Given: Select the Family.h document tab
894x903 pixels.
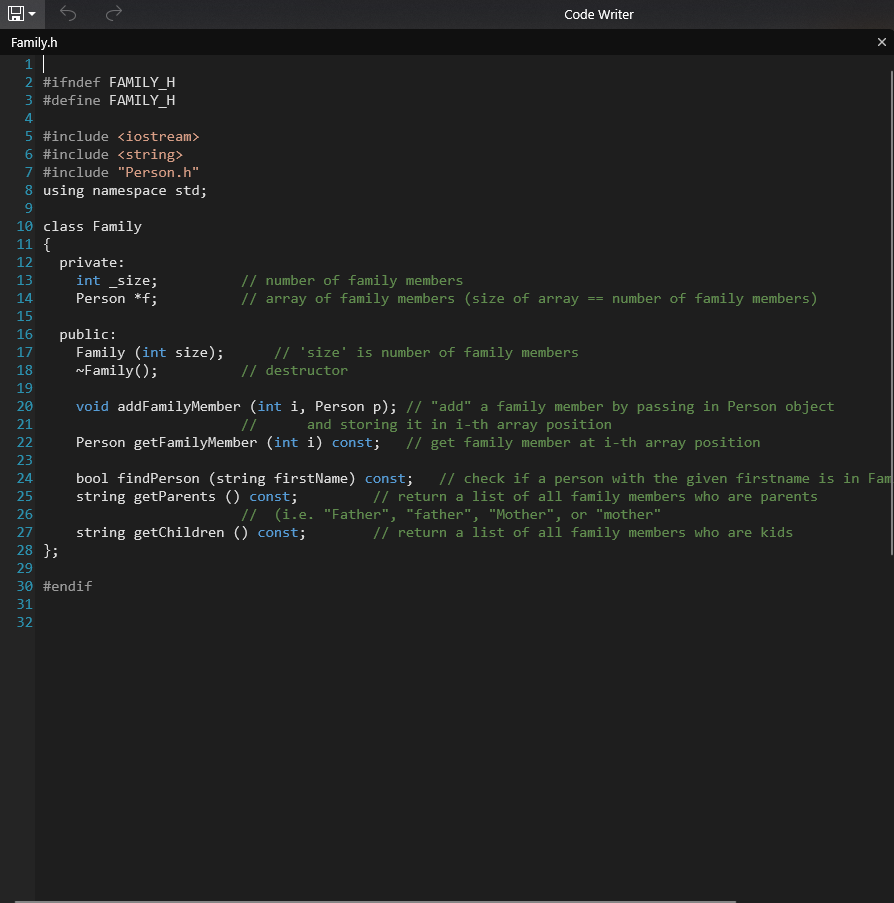Looking at the screenshot, I should 34,42.
